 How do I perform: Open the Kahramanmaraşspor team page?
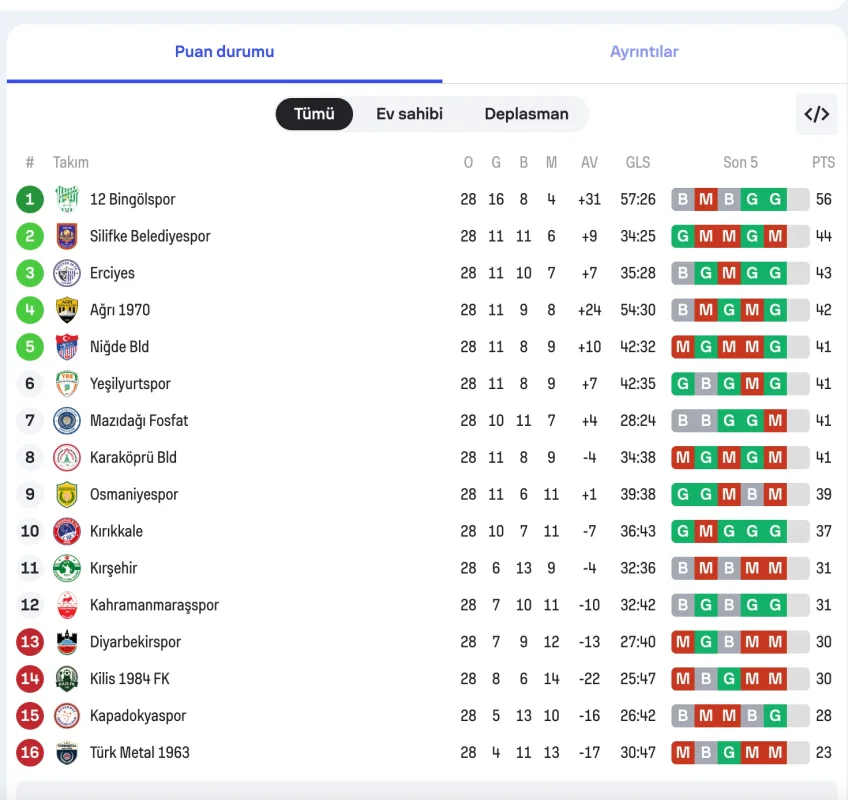pyautogui.click(x=154, y=605)
